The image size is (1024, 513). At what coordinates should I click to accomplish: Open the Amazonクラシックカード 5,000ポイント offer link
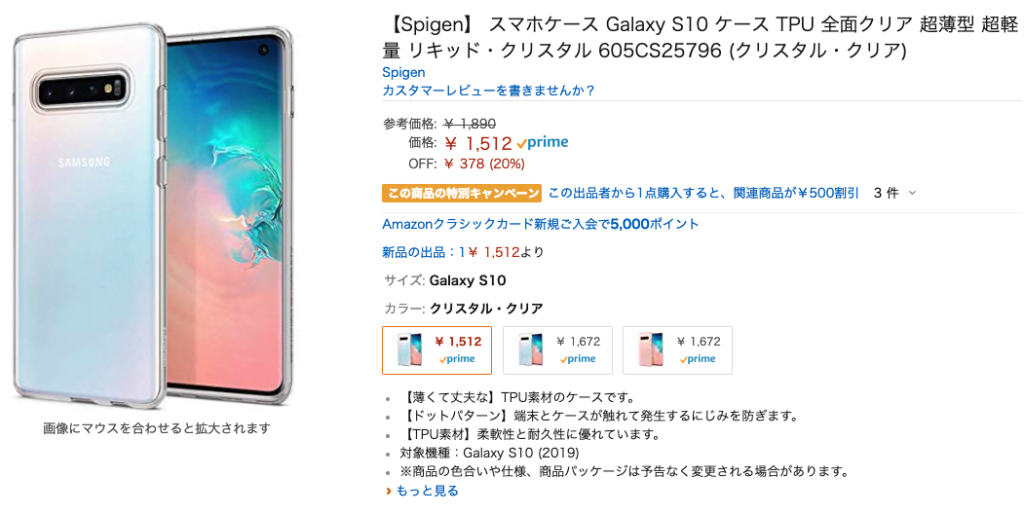click(540, 224)
